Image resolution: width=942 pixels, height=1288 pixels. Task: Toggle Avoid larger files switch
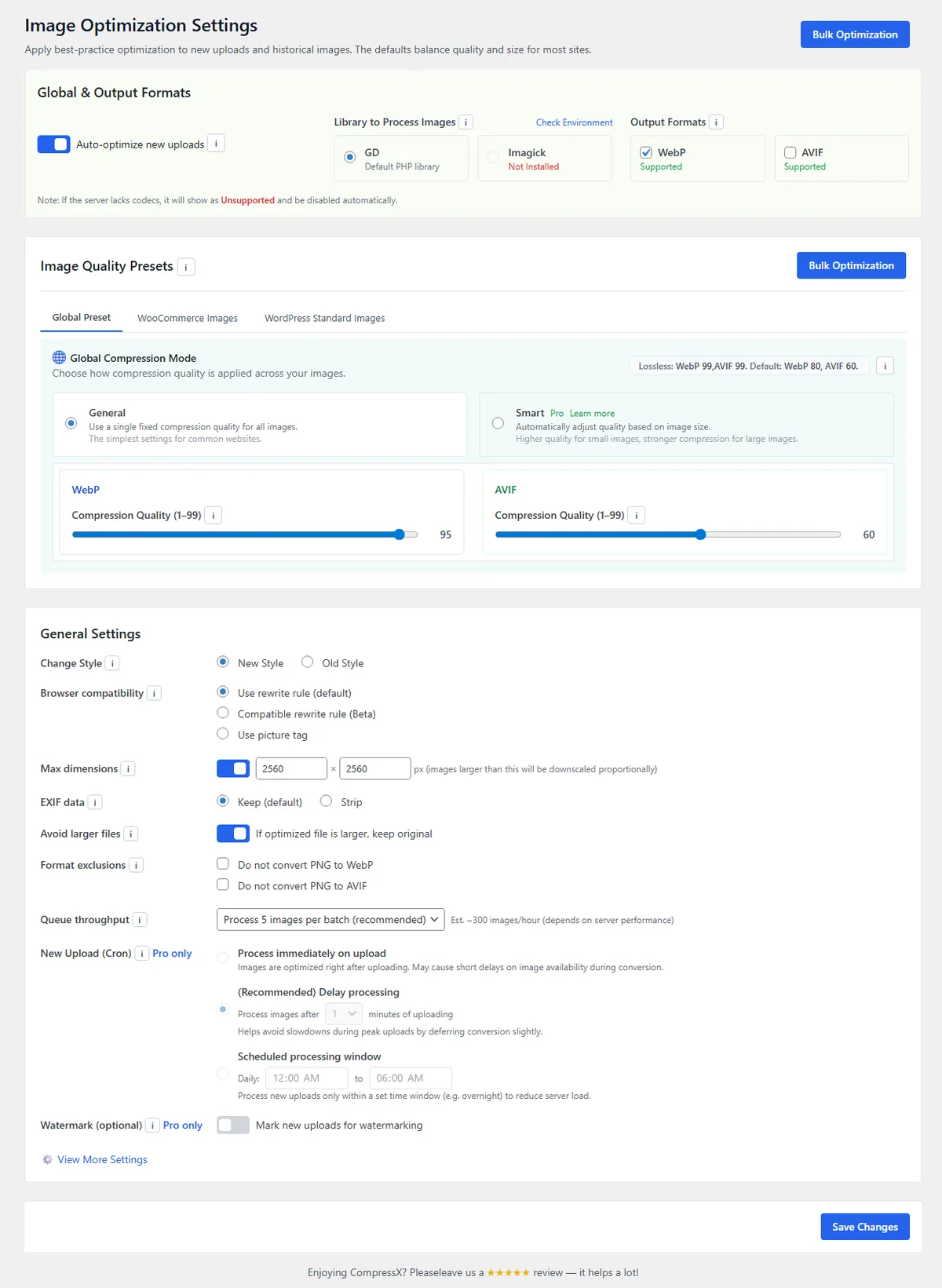click(233, 834)
